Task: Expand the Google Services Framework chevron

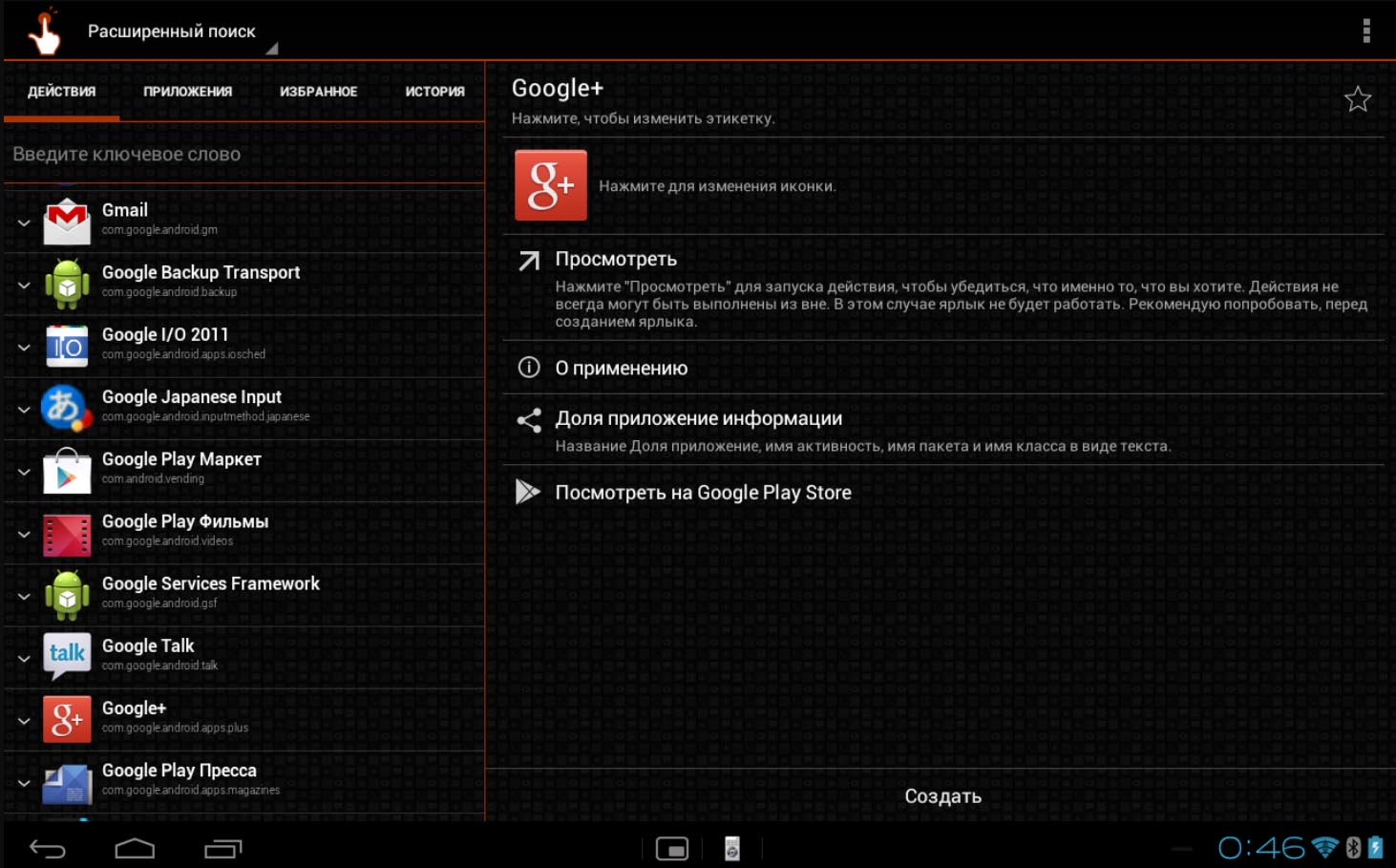Action: point(24,596)
